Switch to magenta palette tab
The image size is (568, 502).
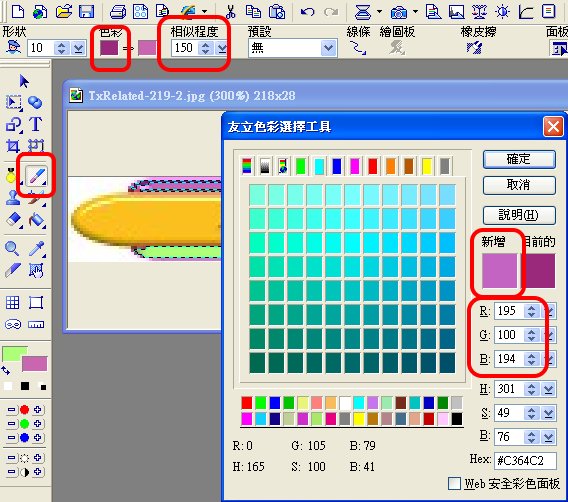click(355, 166)
